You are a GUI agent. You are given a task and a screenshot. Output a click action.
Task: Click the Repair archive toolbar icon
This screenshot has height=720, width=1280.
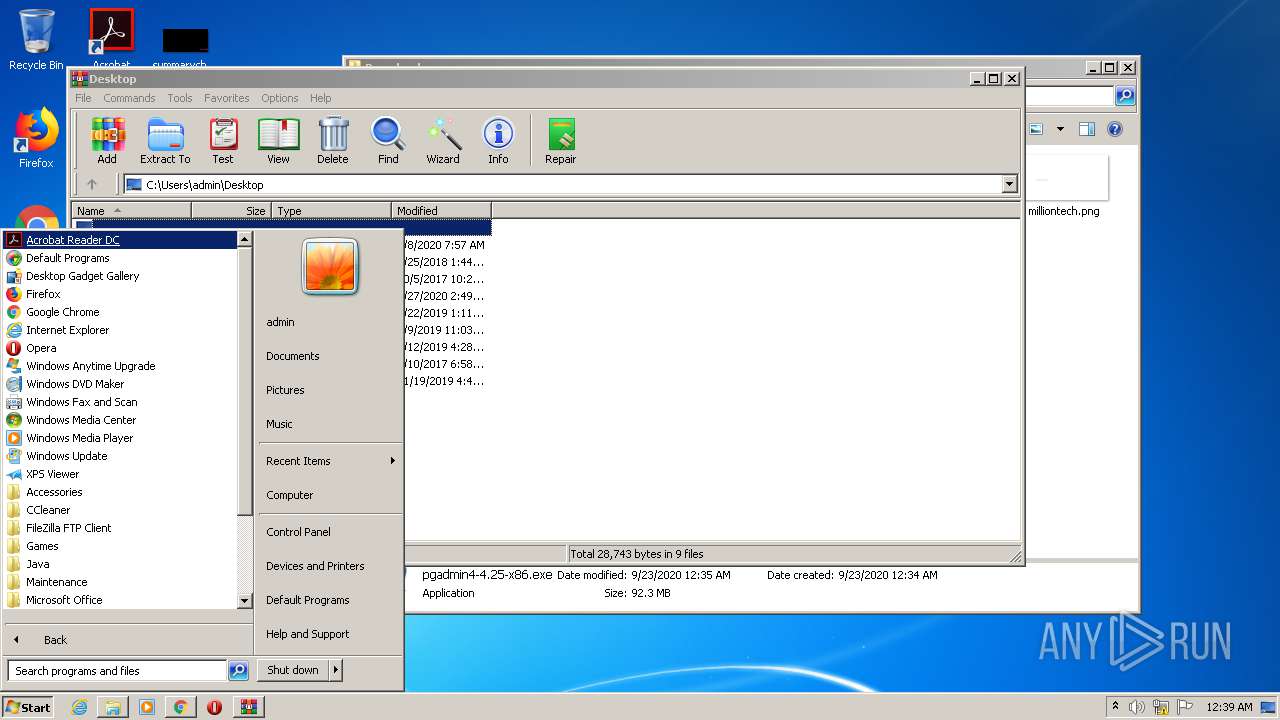tap(560, 141)
